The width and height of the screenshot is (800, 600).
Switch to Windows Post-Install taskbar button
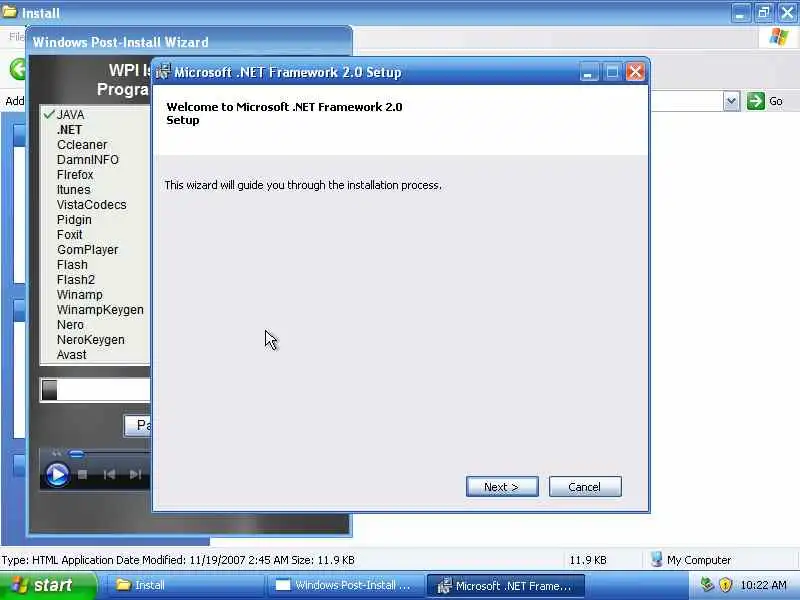coord(346,585)
